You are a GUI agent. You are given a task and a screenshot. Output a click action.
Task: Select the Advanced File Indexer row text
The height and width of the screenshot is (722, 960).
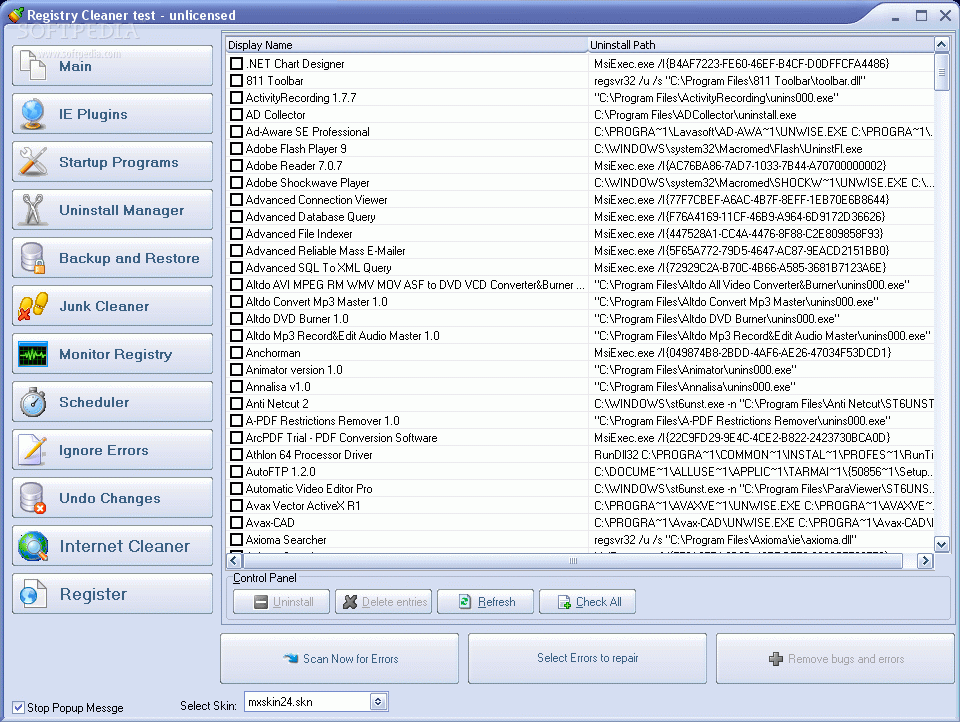pyautogui.click(x=299, y=233)
